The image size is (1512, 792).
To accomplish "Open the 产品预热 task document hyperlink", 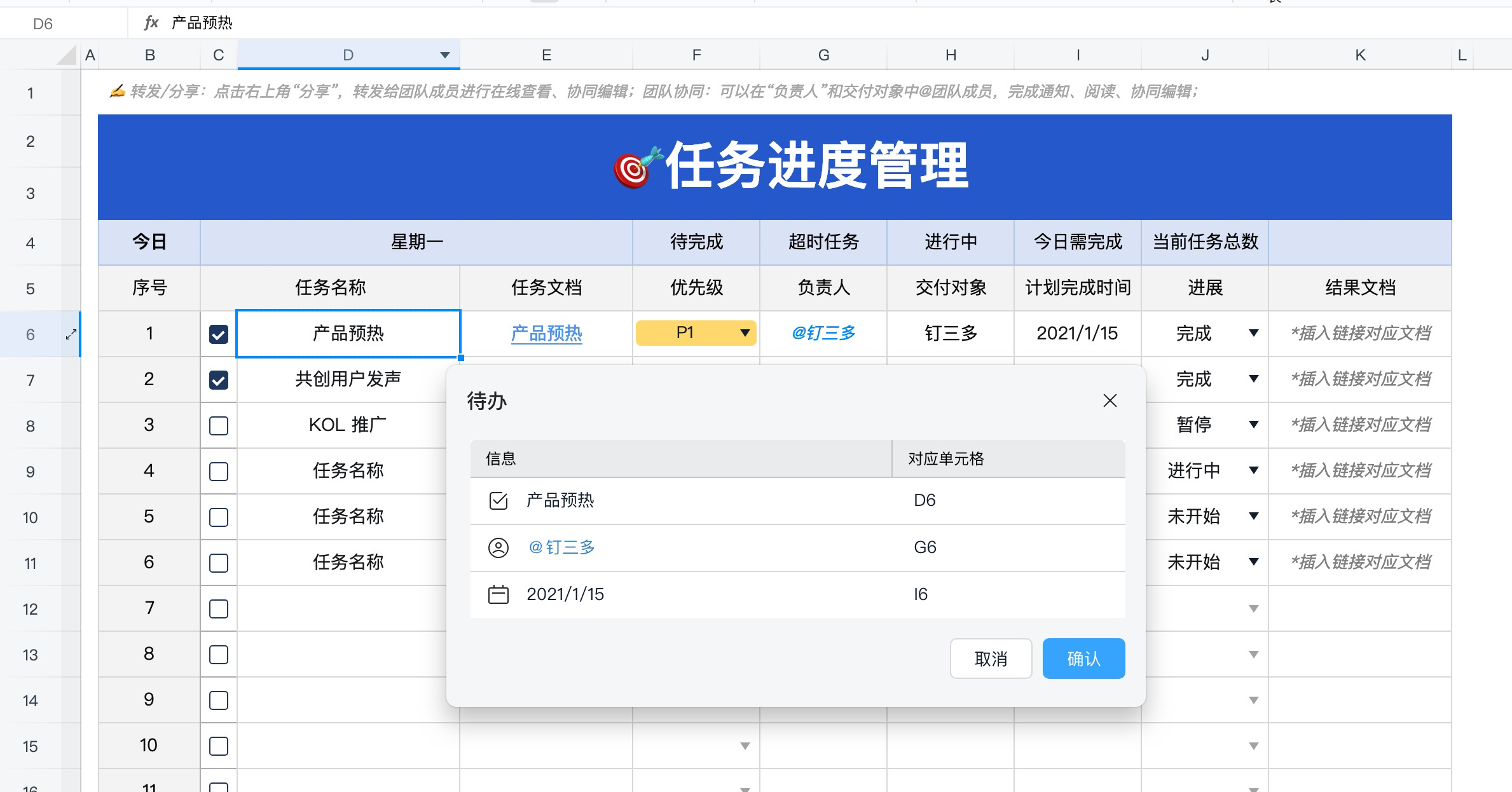I will click(546, 333).
